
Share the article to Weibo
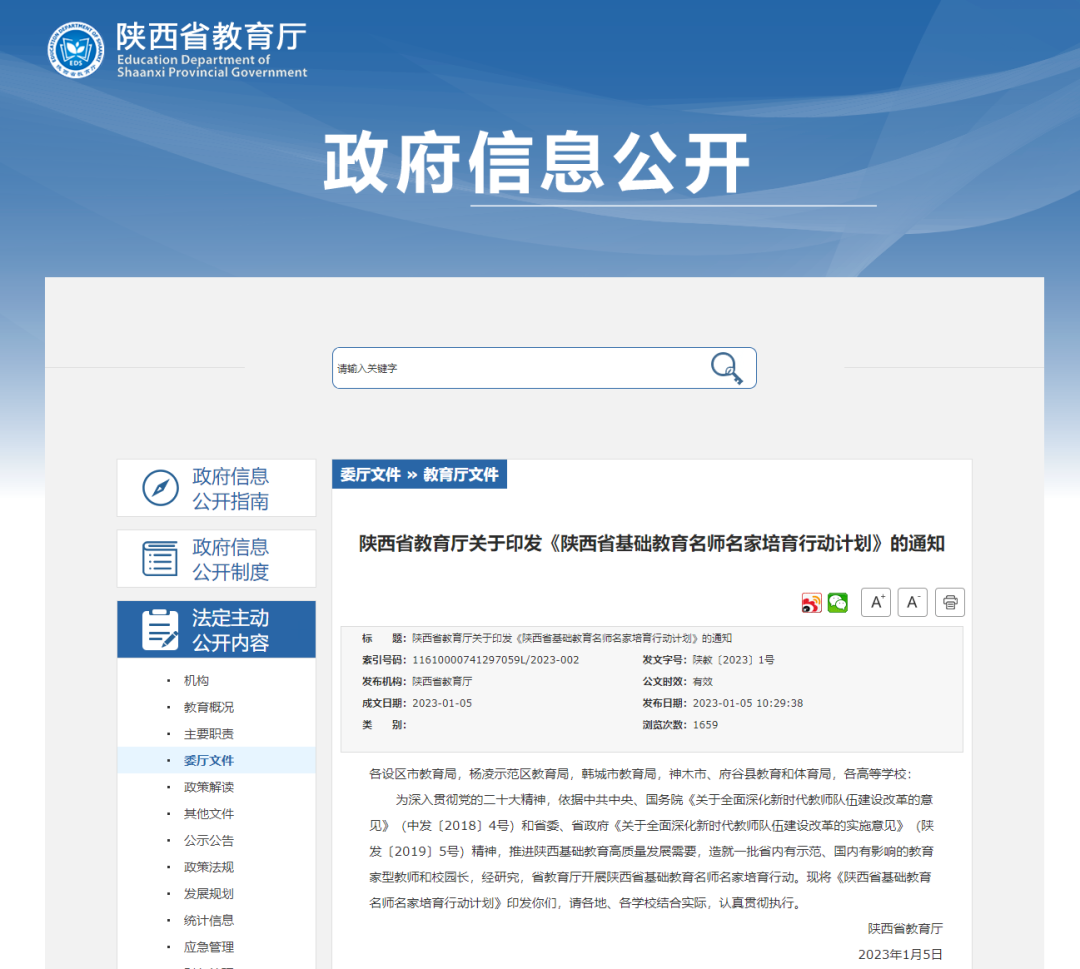coord(811,603)
